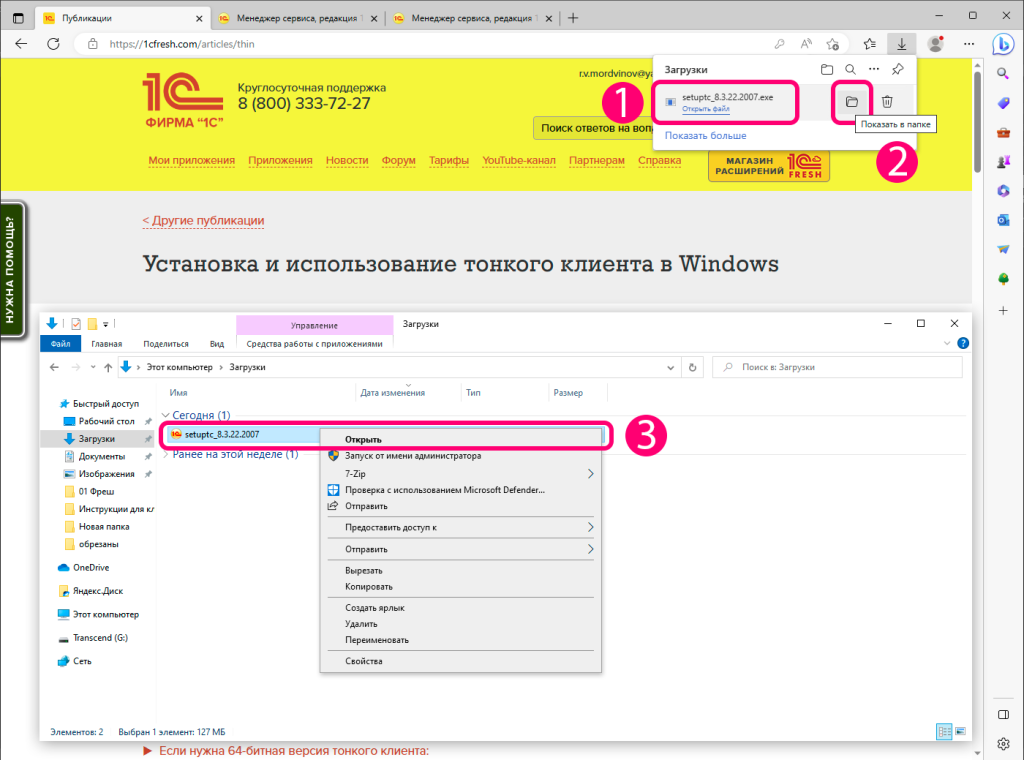Click the Открыть файл link
The width and height of the screenshot is (1024, 760).
(705, 108)
